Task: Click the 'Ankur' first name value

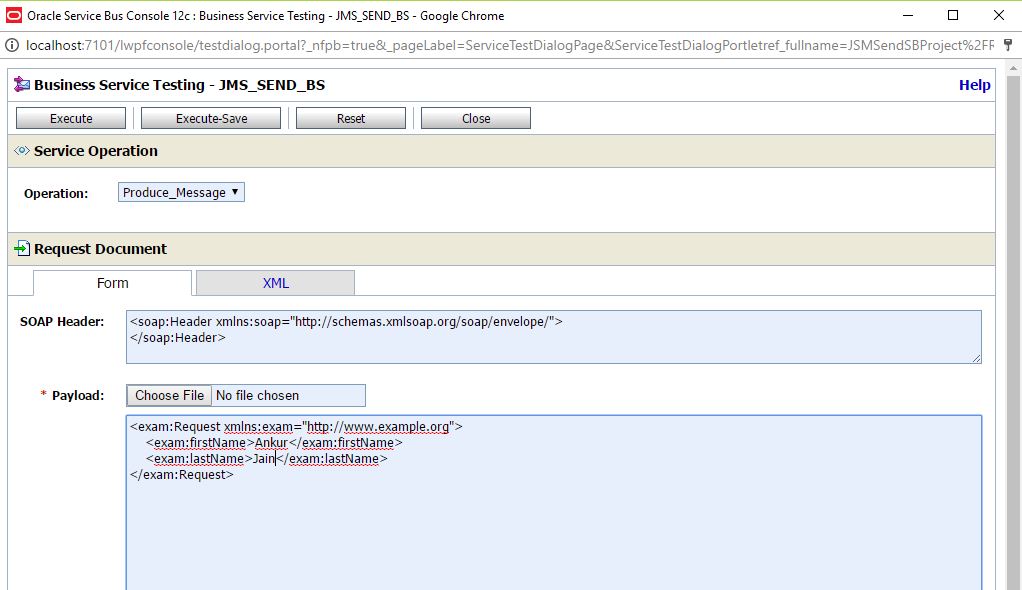Action: pyautogui.click(x=271, y=443)
